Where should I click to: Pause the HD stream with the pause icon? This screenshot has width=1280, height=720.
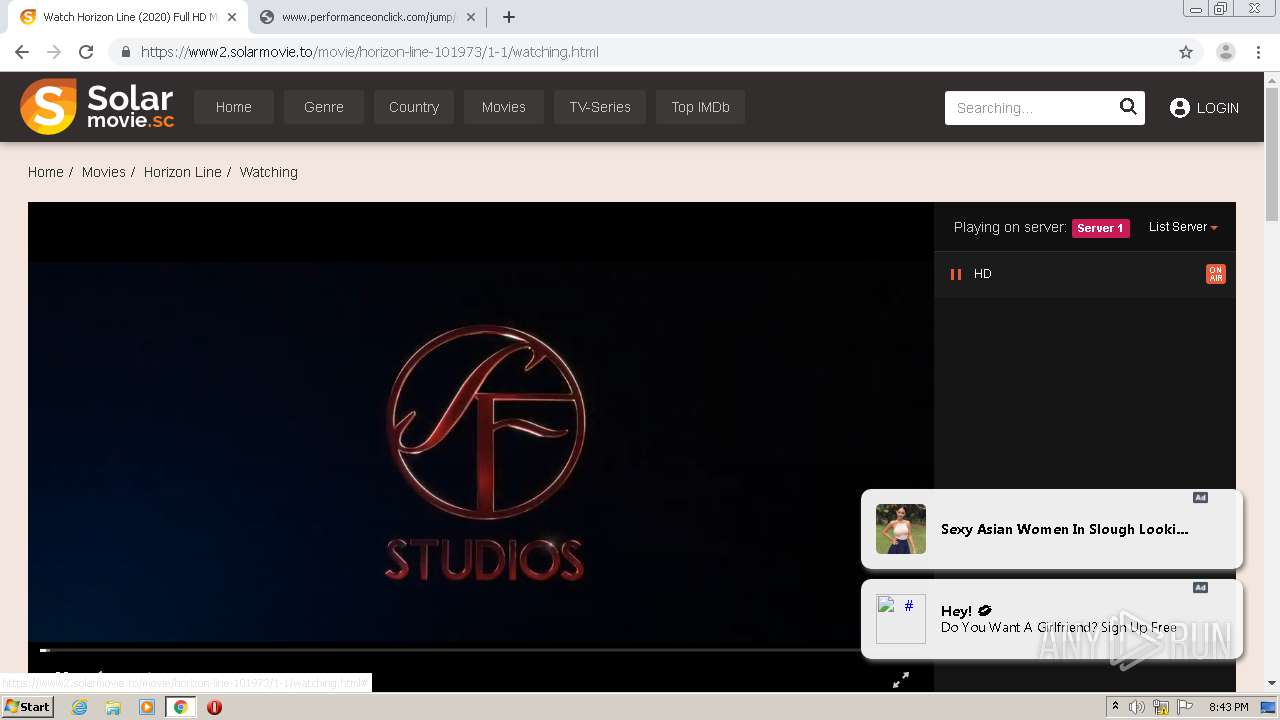(x=955, y=274)
